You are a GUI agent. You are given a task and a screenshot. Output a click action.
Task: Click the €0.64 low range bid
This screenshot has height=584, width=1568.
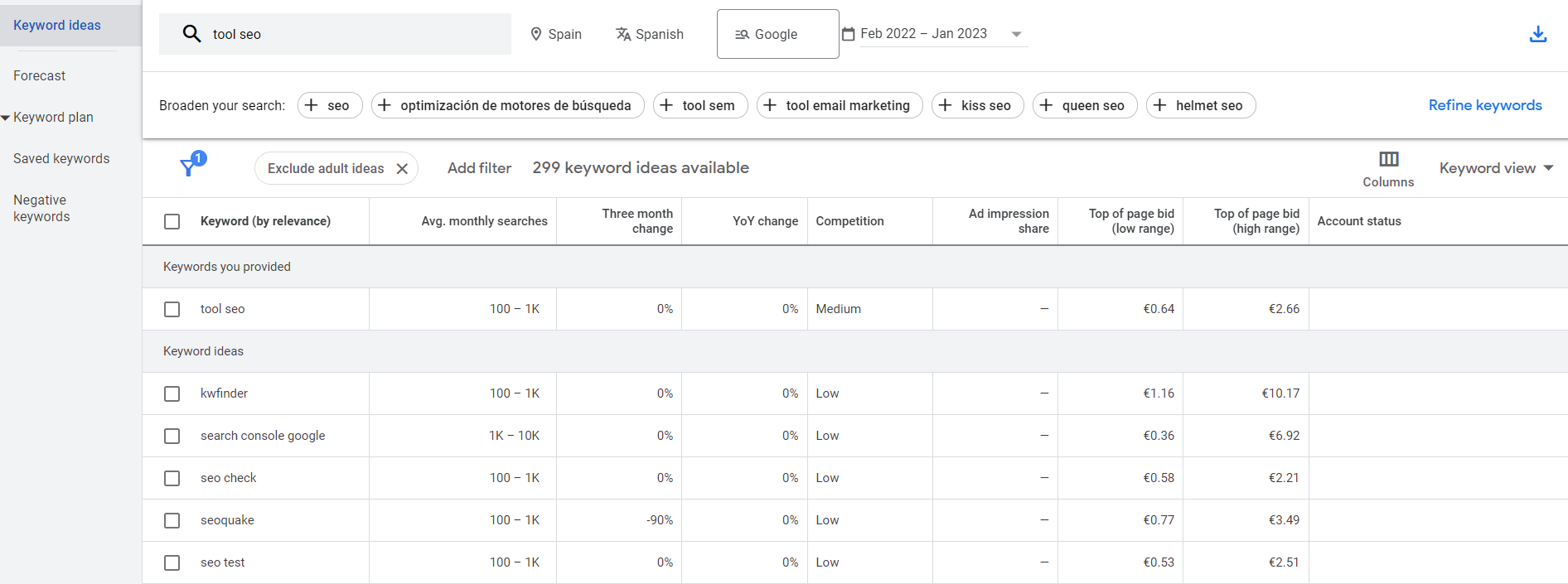coord(1159,309)
